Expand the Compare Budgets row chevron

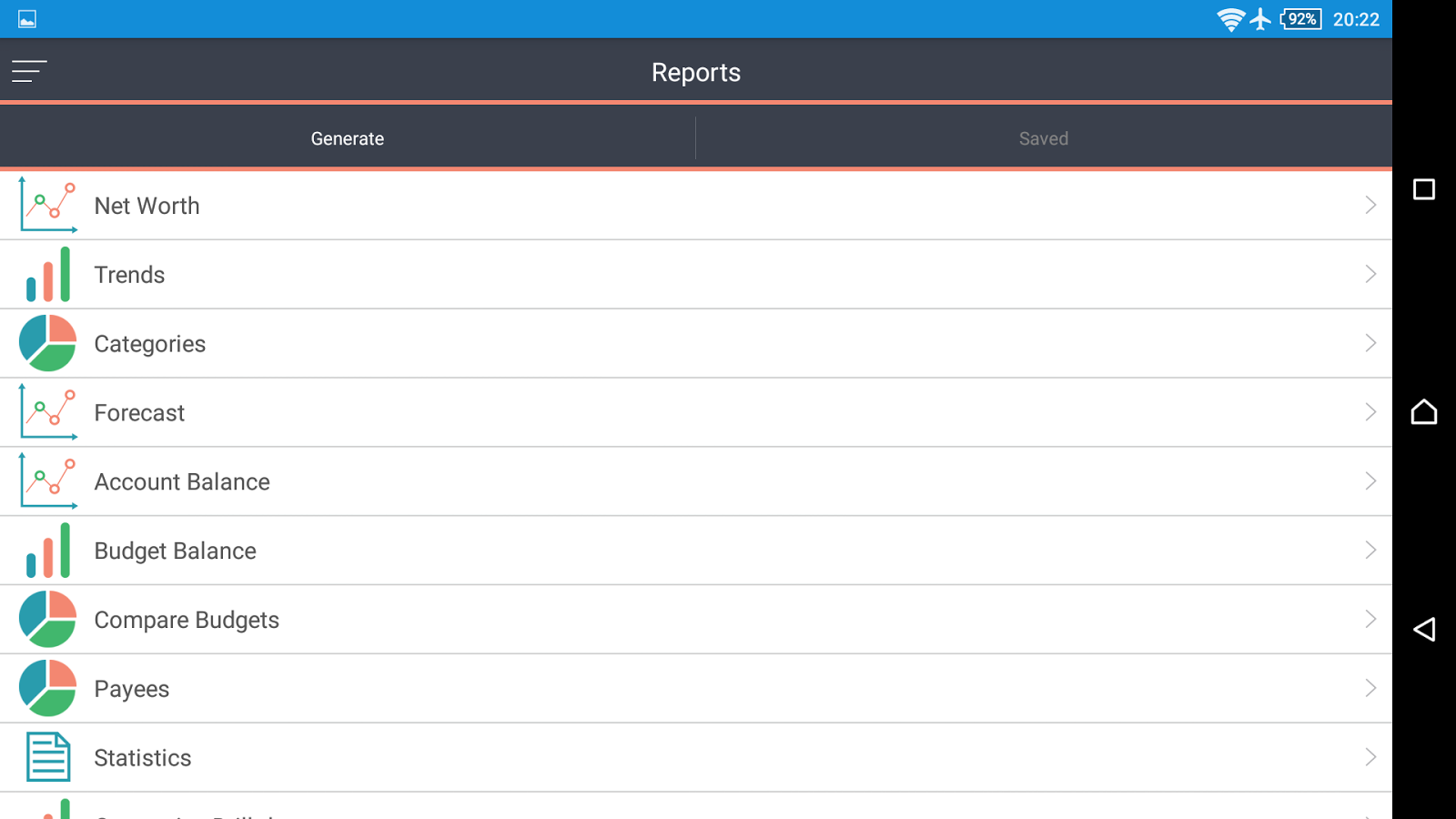click(1370, 620)
